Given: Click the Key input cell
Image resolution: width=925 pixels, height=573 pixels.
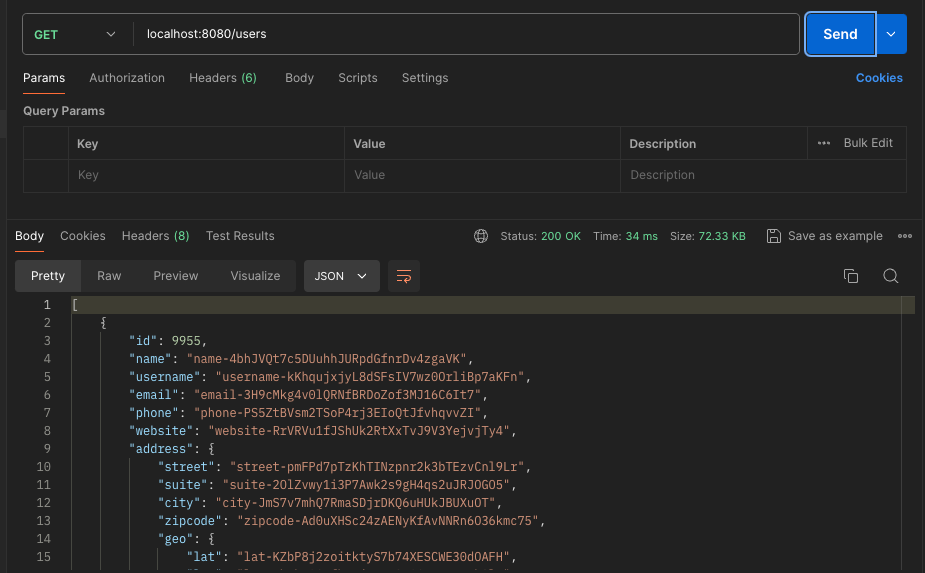Looking at the screenshot, I should [x=206, y=175].
